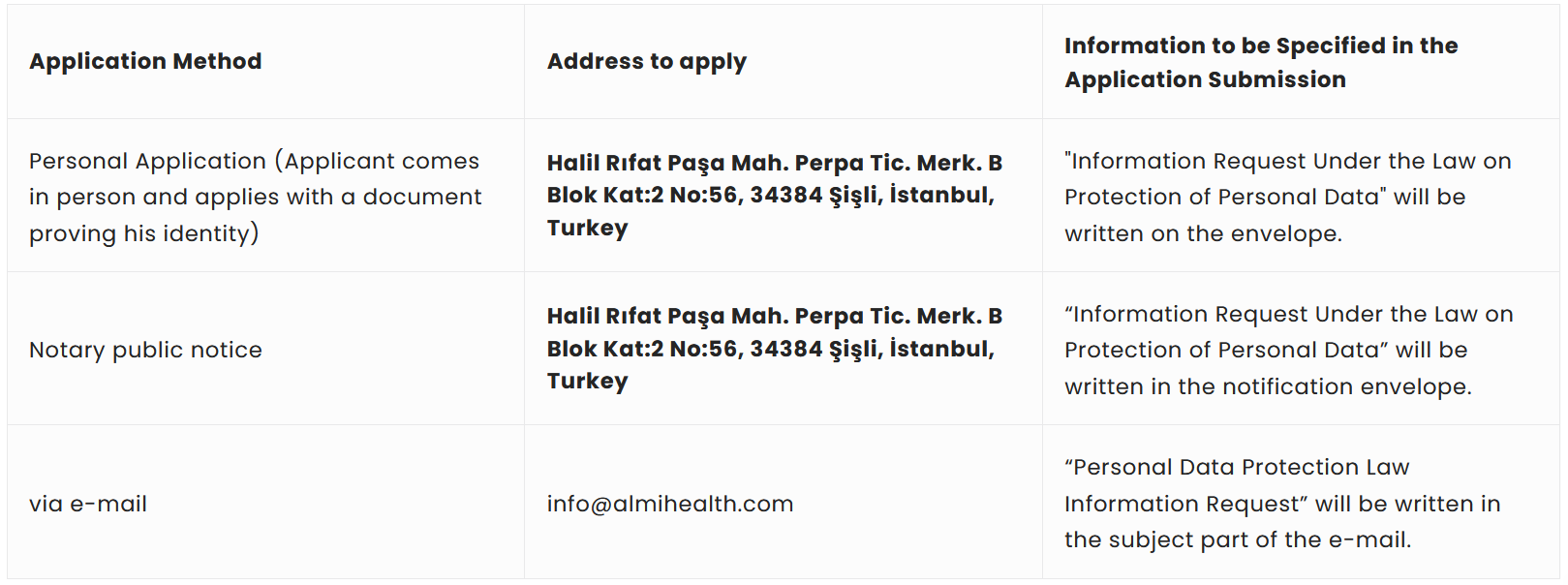Click the info@almihealth.com email address
This screenshot has height=585, width=1568.
tap(669, 504)
